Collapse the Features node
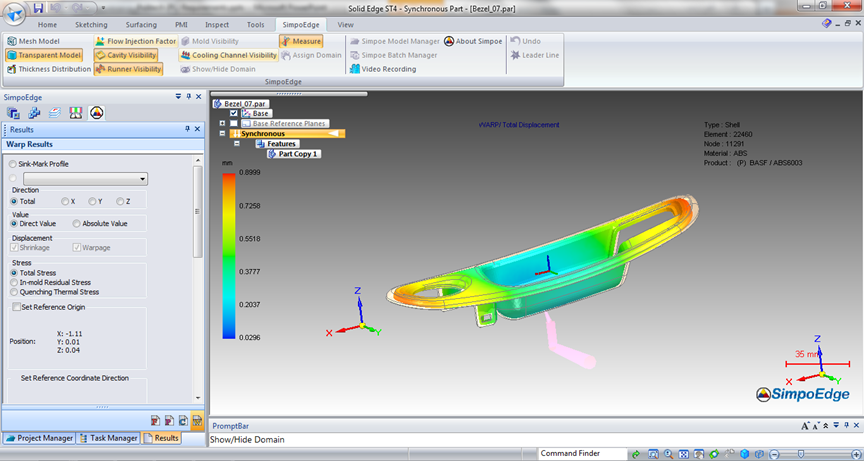Image resolution: width=864 pixels, height=461 pixels. [x=236, y=144]
